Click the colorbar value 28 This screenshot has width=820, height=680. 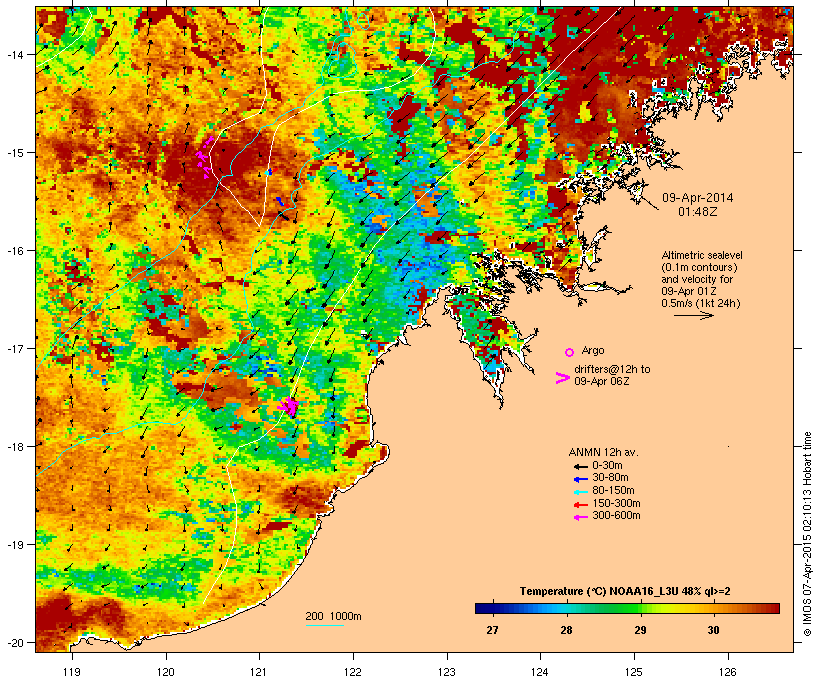[566, 630]
